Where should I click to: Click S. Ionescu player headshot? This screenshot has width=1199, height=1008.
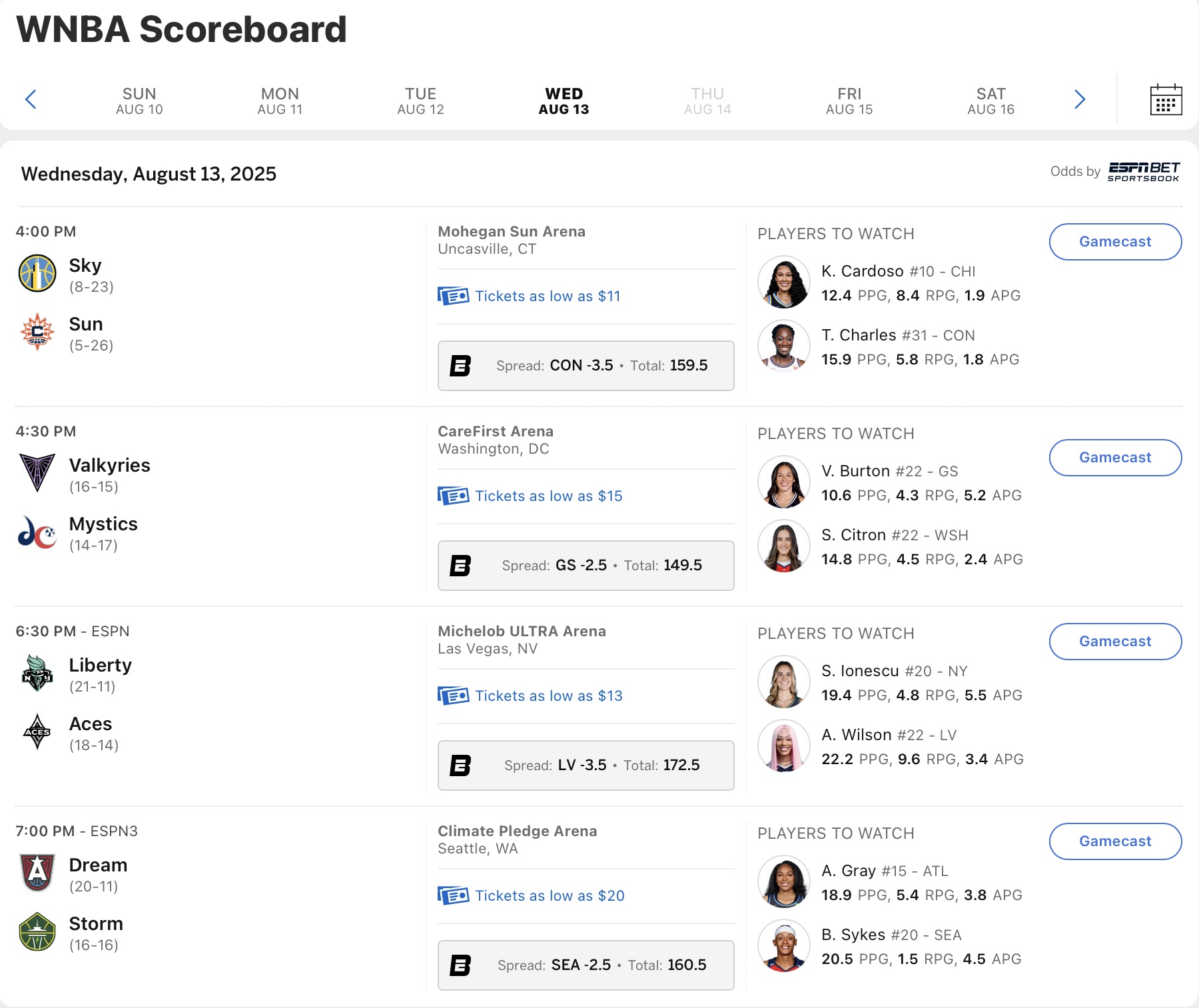click(784, 682)
